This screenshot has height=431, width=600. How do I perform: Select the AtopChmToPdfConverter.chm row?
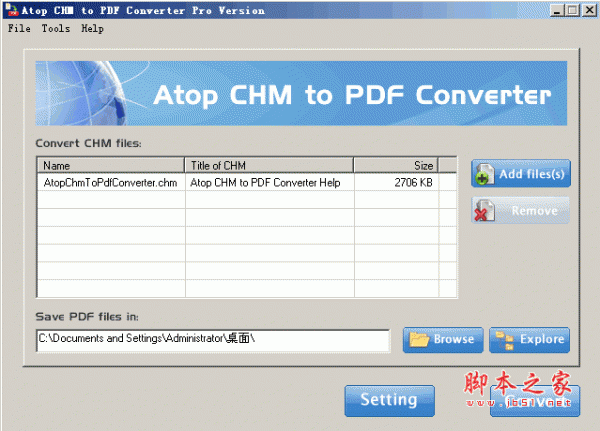[x=247, y=183]
